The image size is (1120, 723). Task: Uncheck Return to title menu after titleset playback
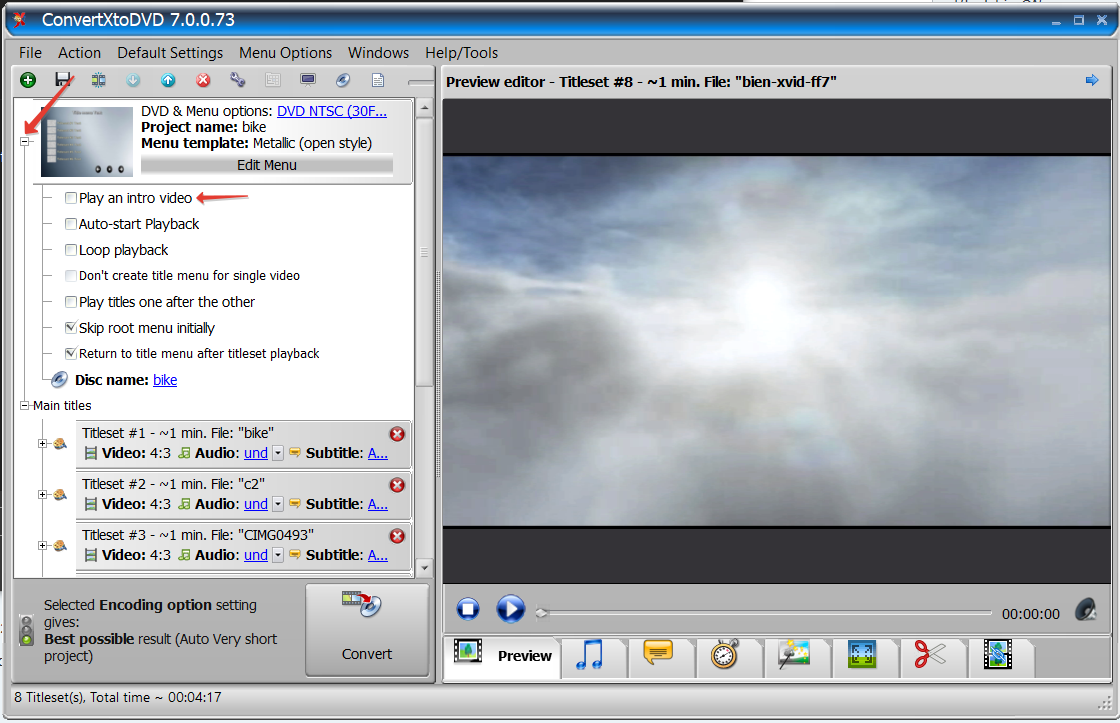(71, 354)
